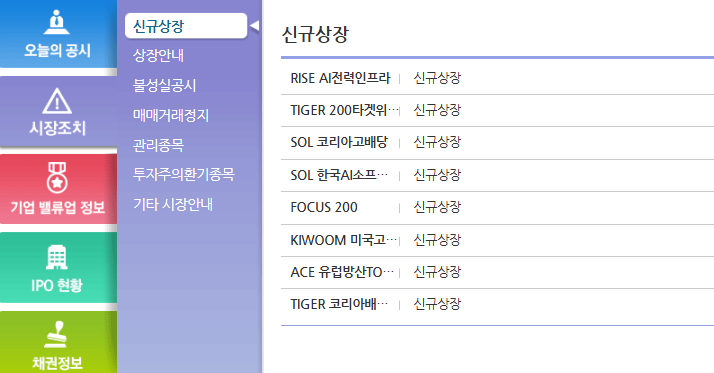
Task: Click the IPO 현황 building icon
Action: pos(57,257)
